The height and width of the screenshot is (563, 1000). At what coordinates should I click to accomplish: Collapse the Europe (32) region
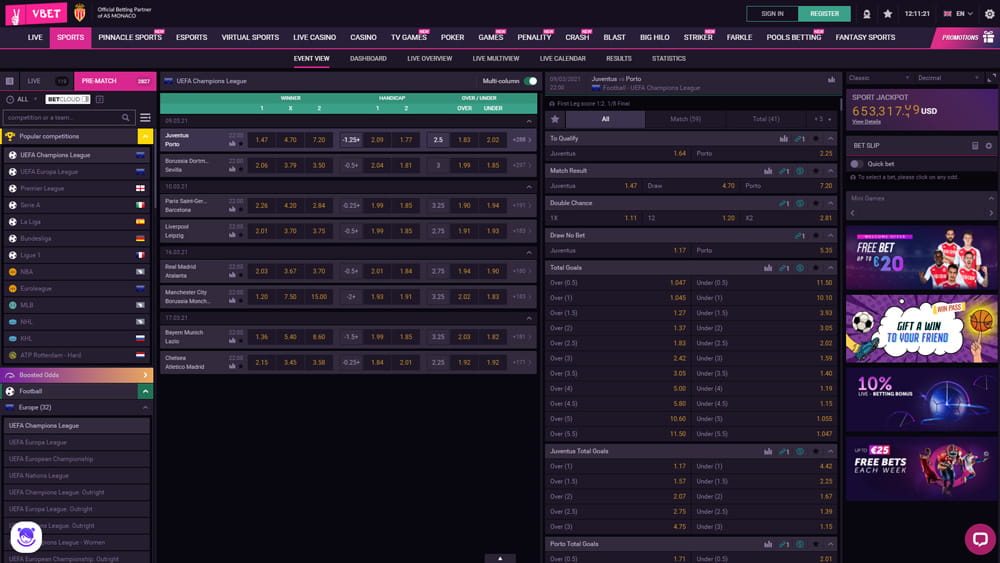point(145,407)
